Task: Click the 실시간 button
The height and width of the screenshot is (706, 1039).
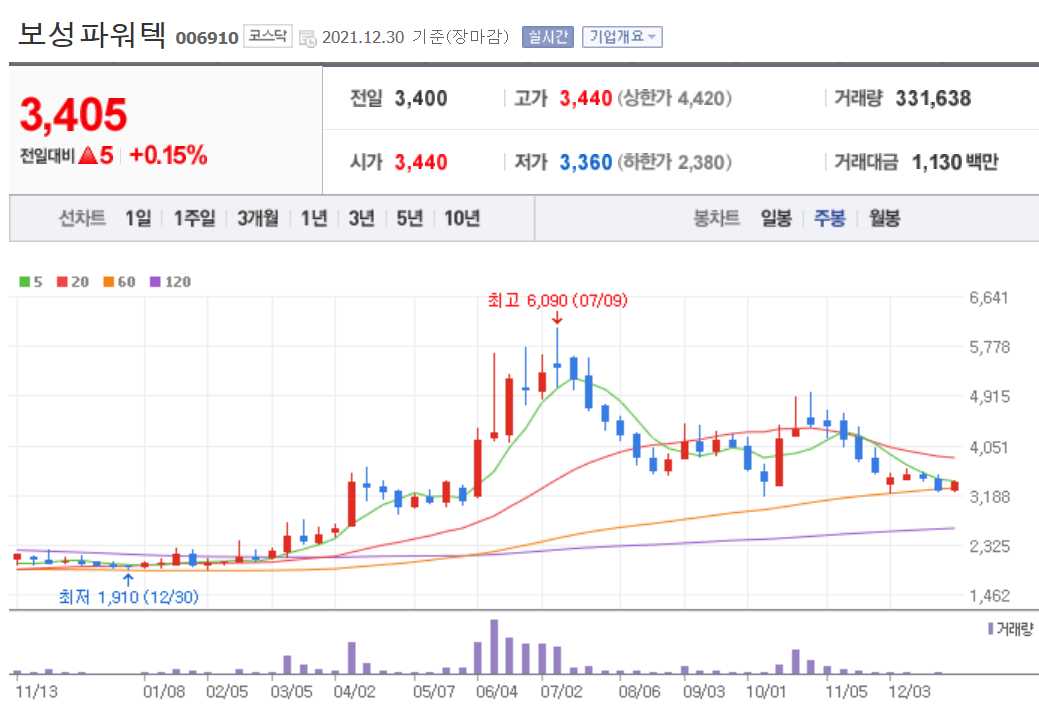Action: click(548, 36)
